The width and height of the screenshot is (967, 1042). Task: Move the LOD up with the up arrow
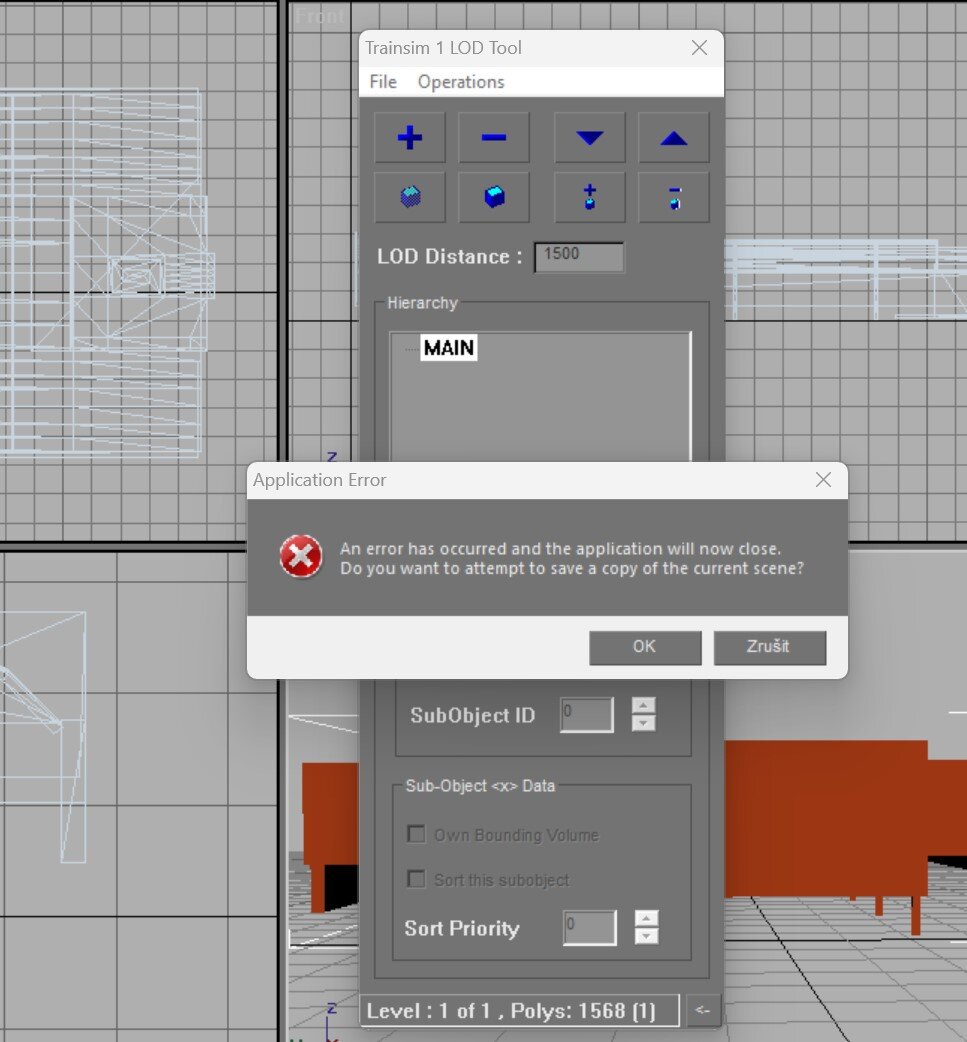tap(673, 138)
